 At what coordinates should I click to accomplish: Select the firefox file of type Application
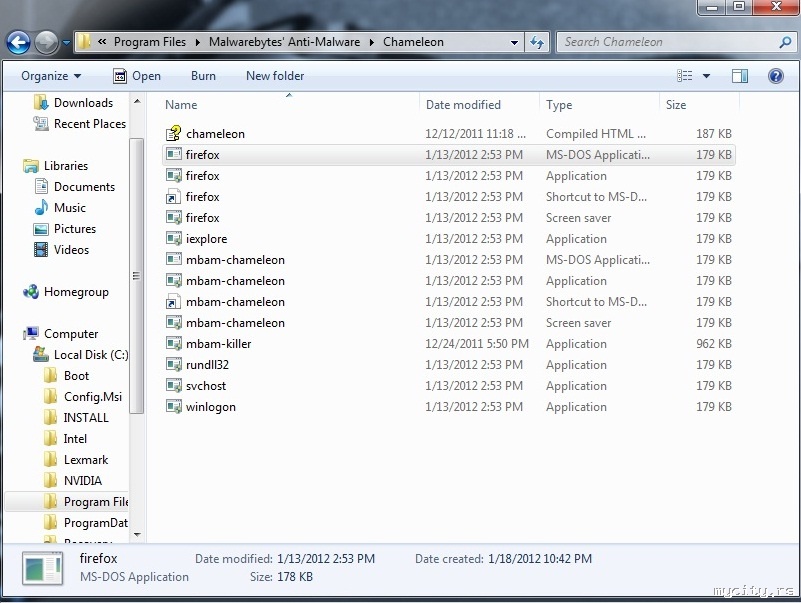pos(449,176)
